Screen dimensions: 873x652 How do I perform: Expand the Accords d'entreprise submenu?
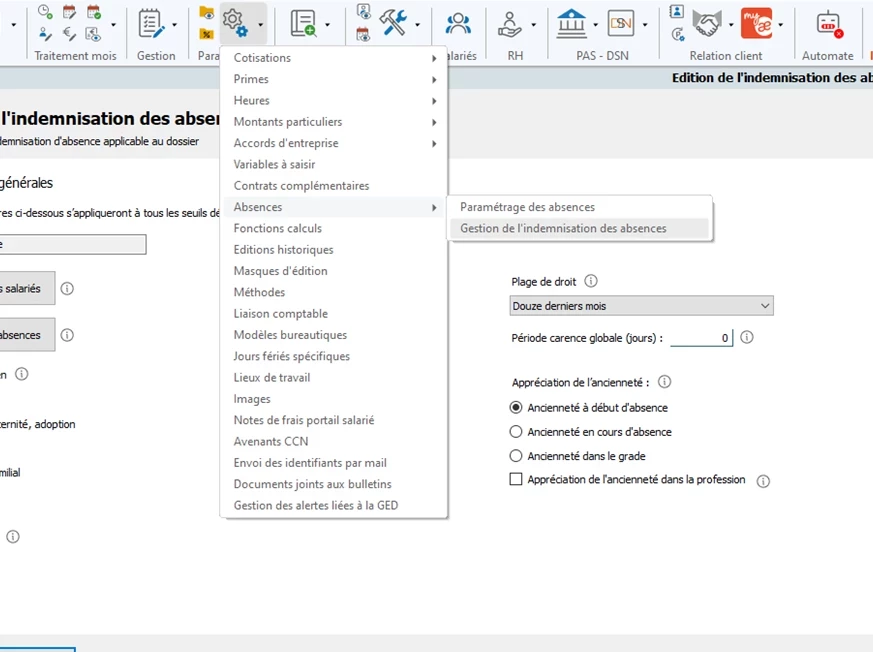(334, 143)
